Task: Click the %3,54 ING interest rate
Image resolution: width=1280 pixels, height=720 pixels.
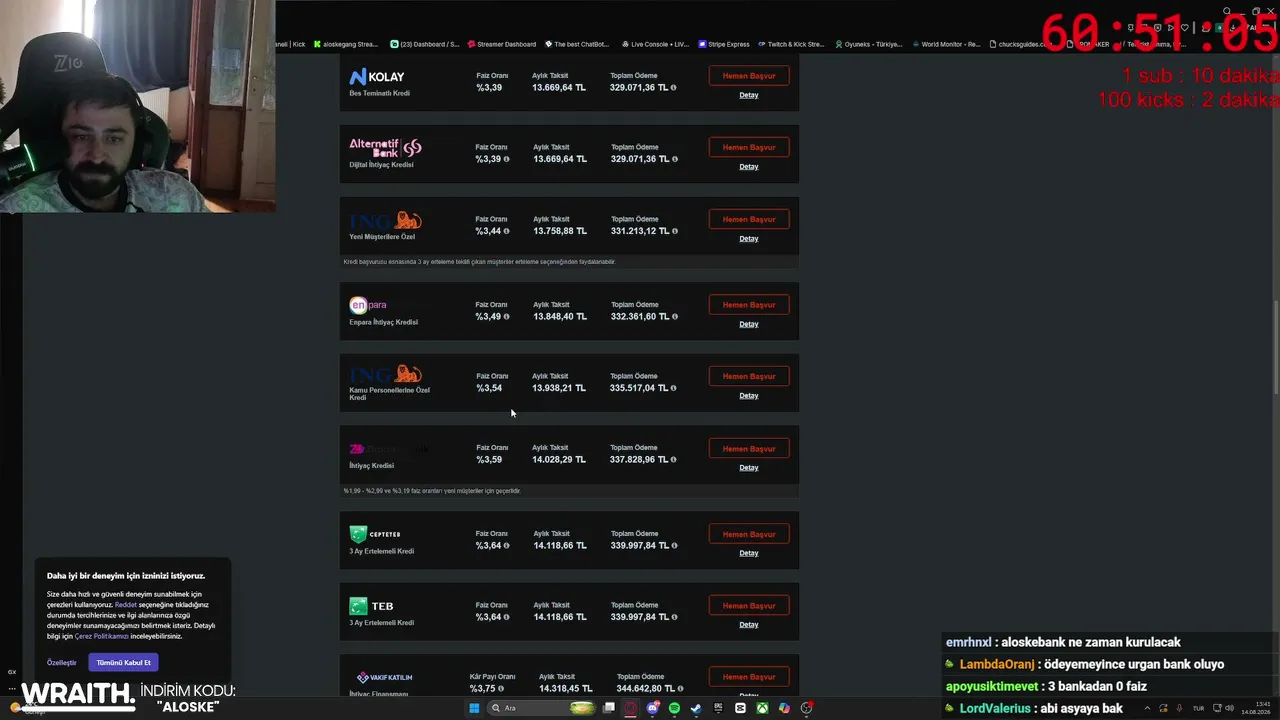Action: [x=489, y=388]
